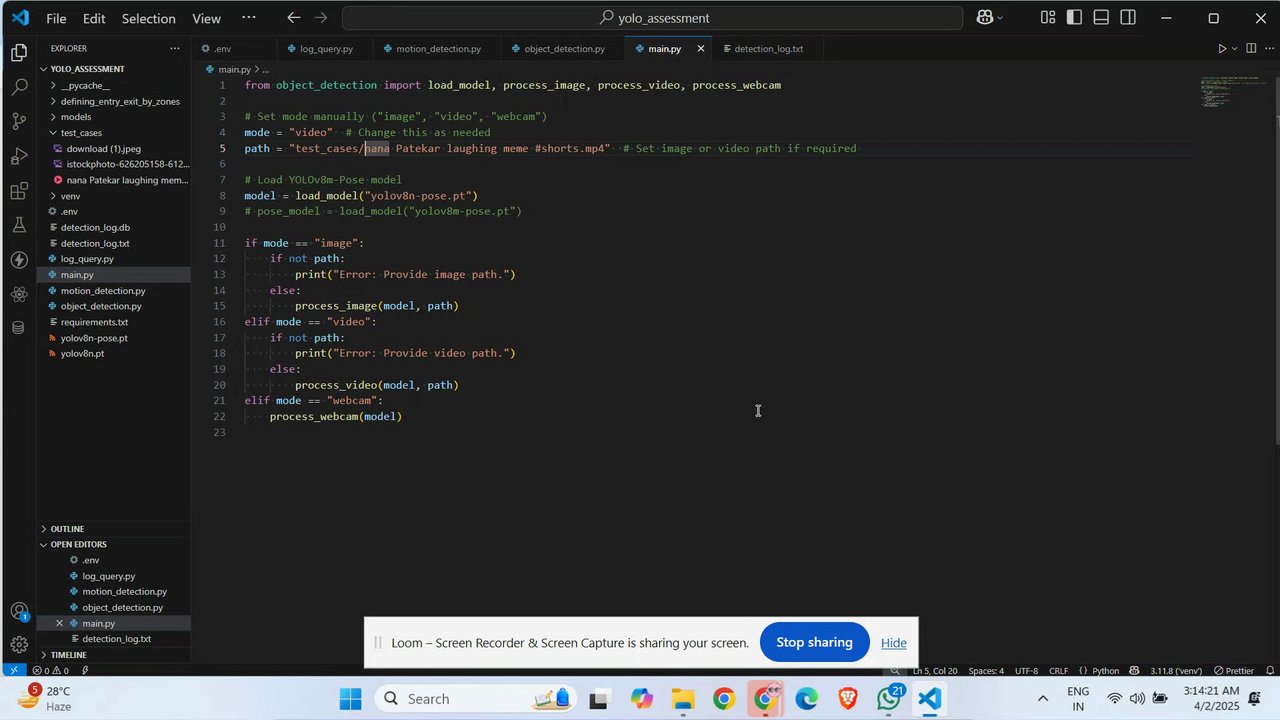Viewport: 1280px width, 720px height.
Task: Open the Accounts menu in activity bar
Action: (x=19, y=611)
